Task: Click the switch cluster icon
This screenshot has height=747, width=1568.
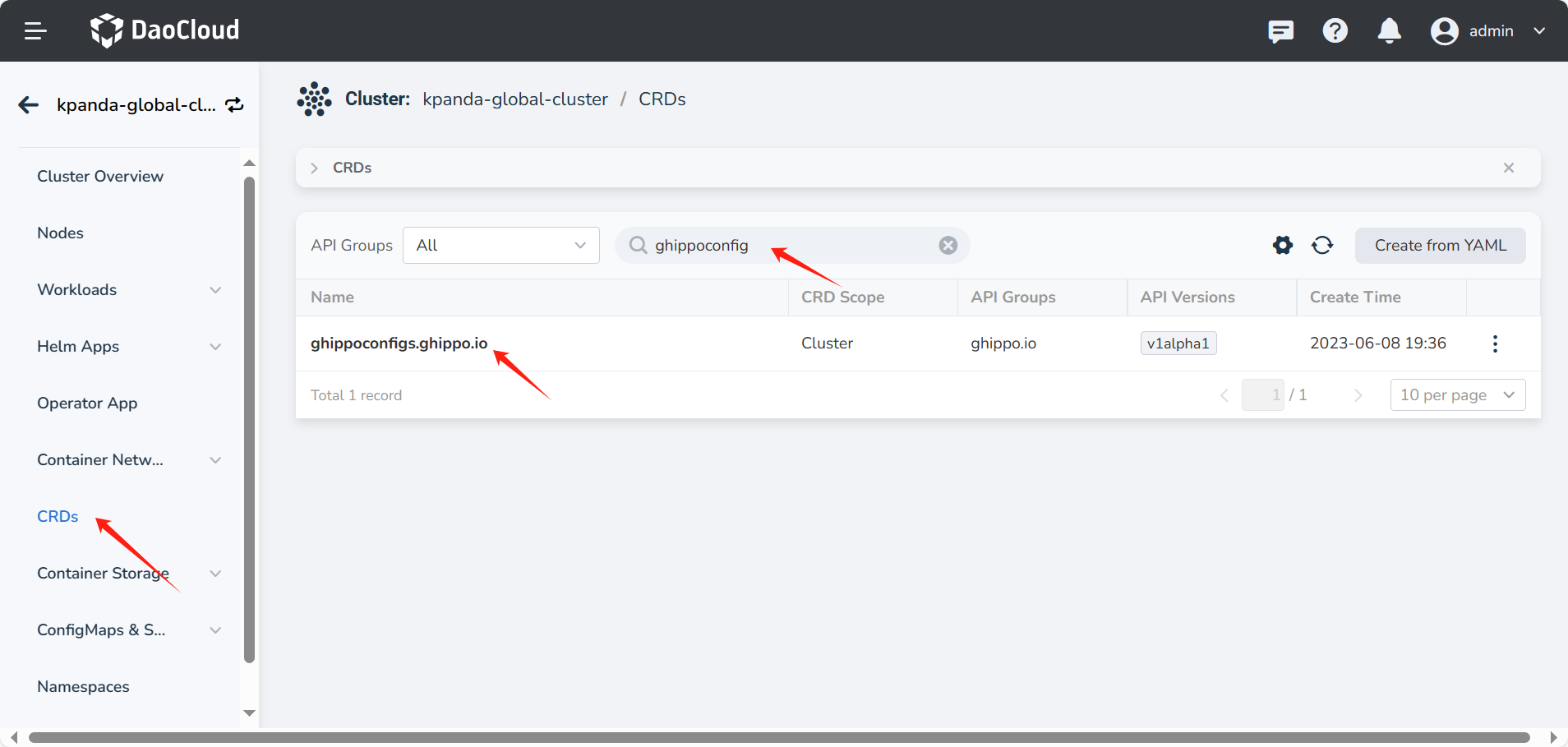Action: pos(235,105)
